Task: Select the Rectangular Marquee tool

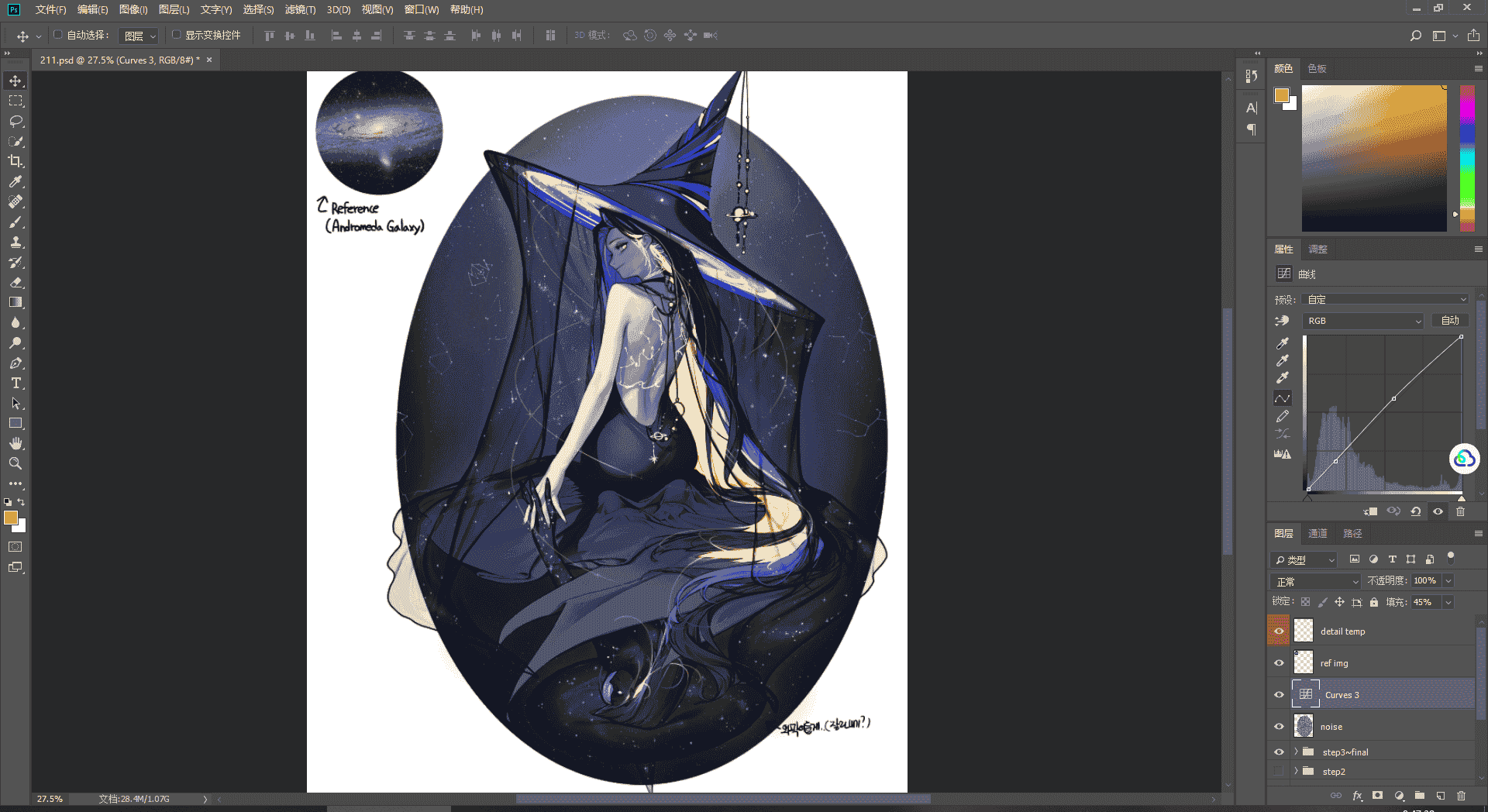Action: click(15, 101)
